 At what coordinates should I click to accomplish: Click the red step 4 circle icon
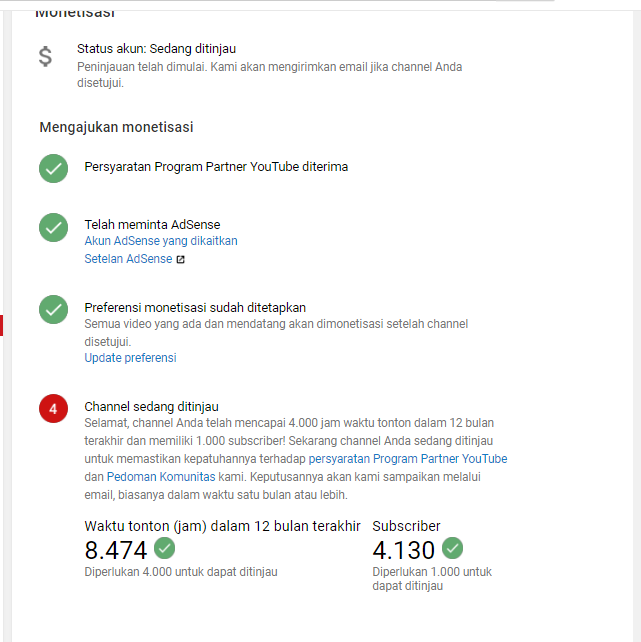tap(53, 409)
